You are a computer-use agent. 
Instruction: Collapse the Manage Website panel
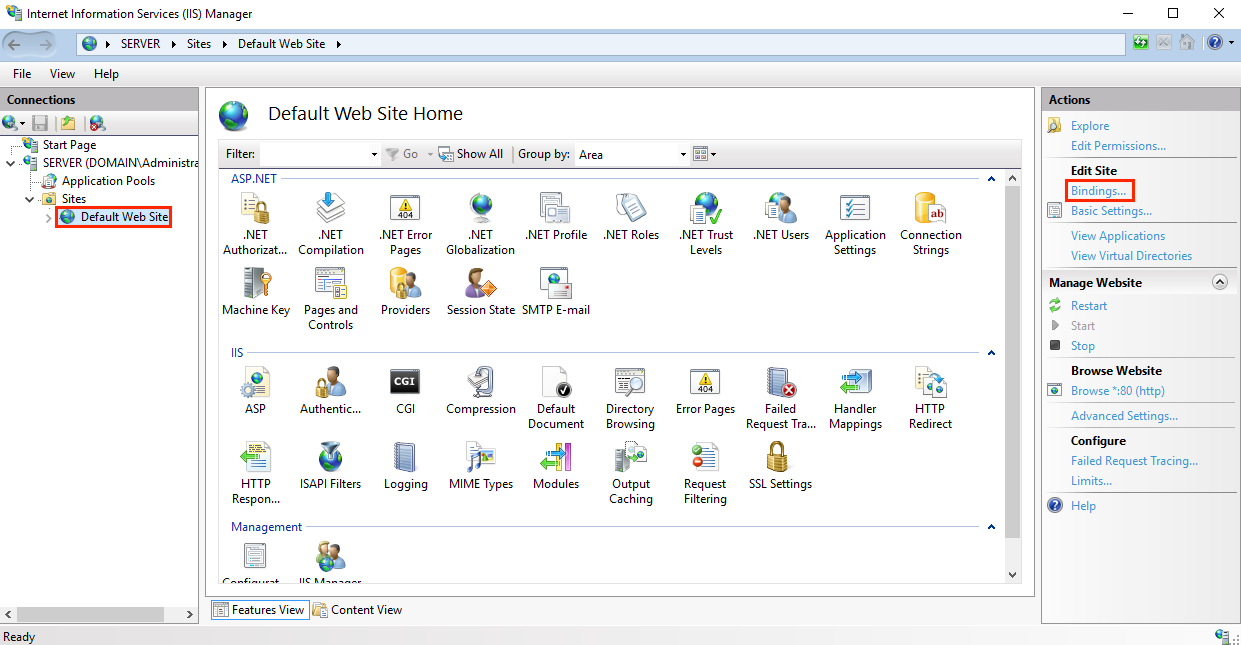[x=1219, y=282]
